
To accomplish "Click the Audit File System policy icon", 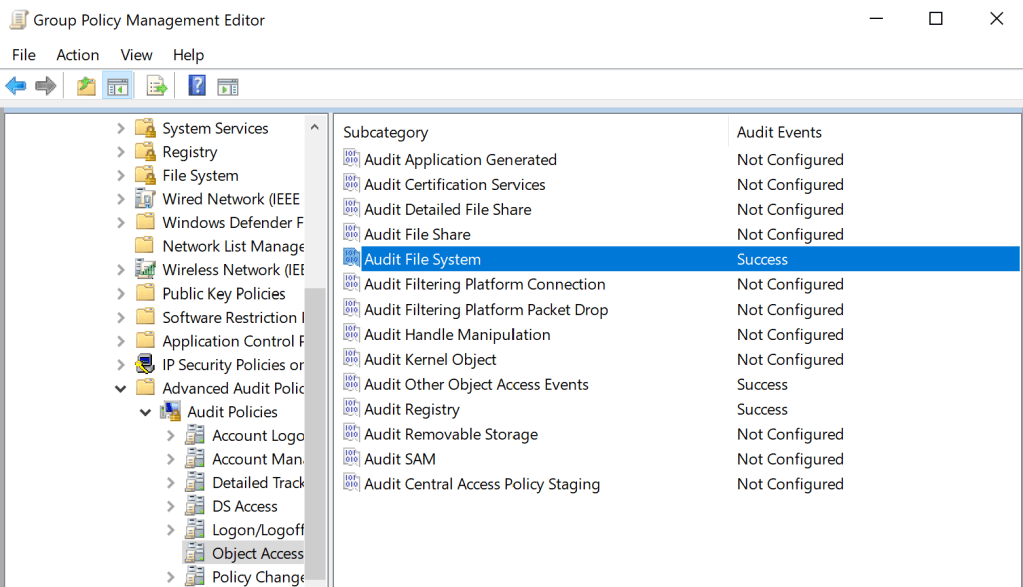I will pyautogui.click(x=351, y=259).
